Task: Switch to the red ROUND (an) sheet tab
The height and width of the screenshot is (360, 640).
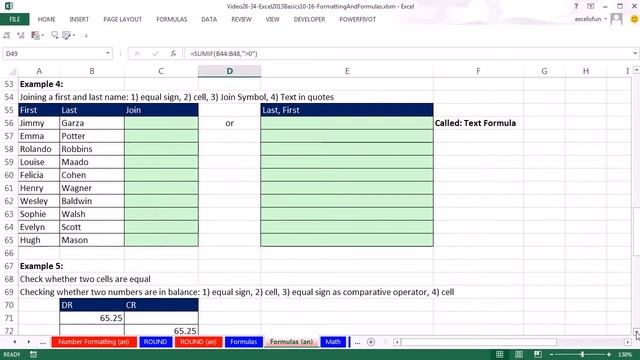Action: point(198,342)
